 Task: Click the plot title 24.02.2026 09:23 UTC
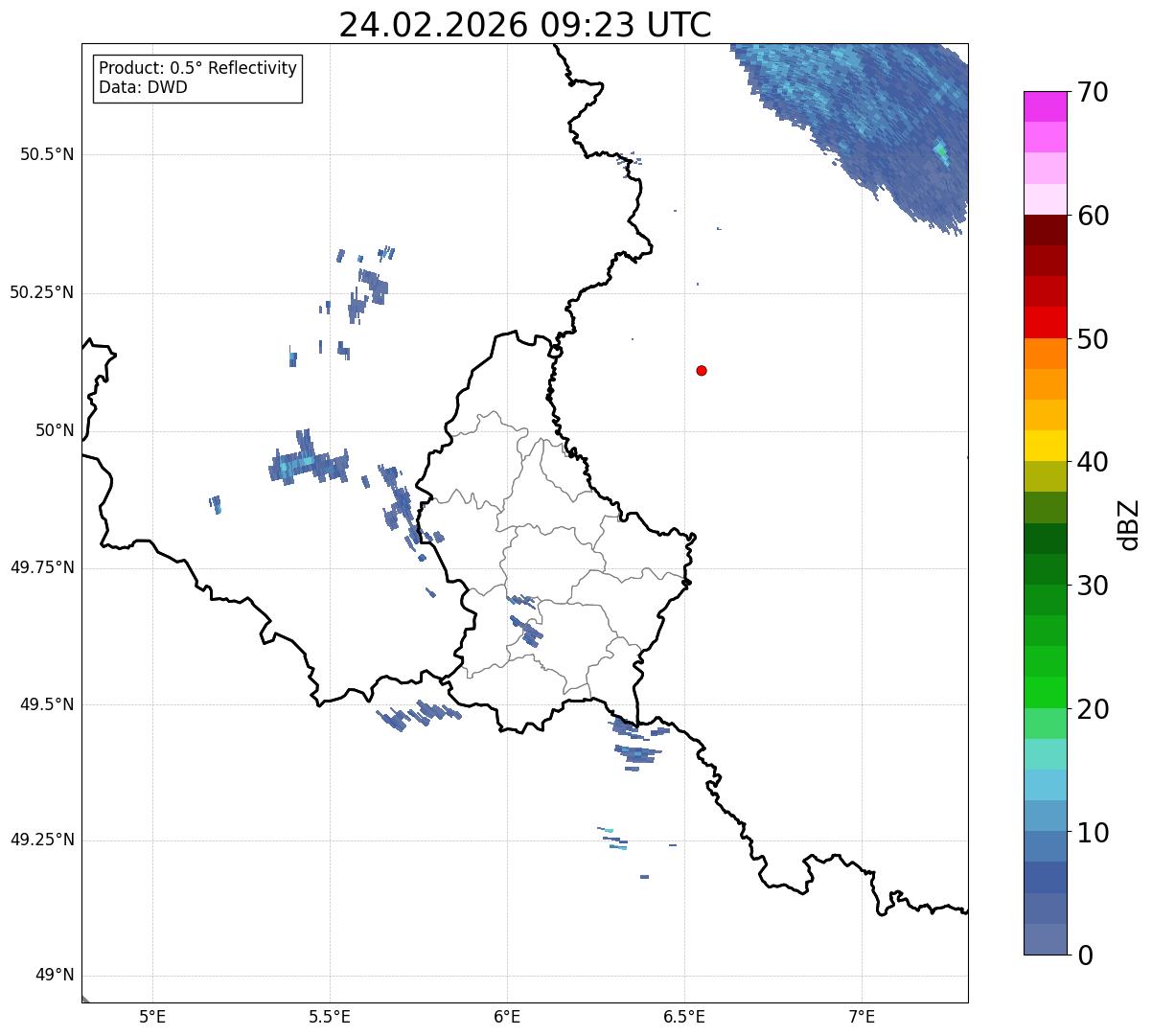tap(525, 25)
